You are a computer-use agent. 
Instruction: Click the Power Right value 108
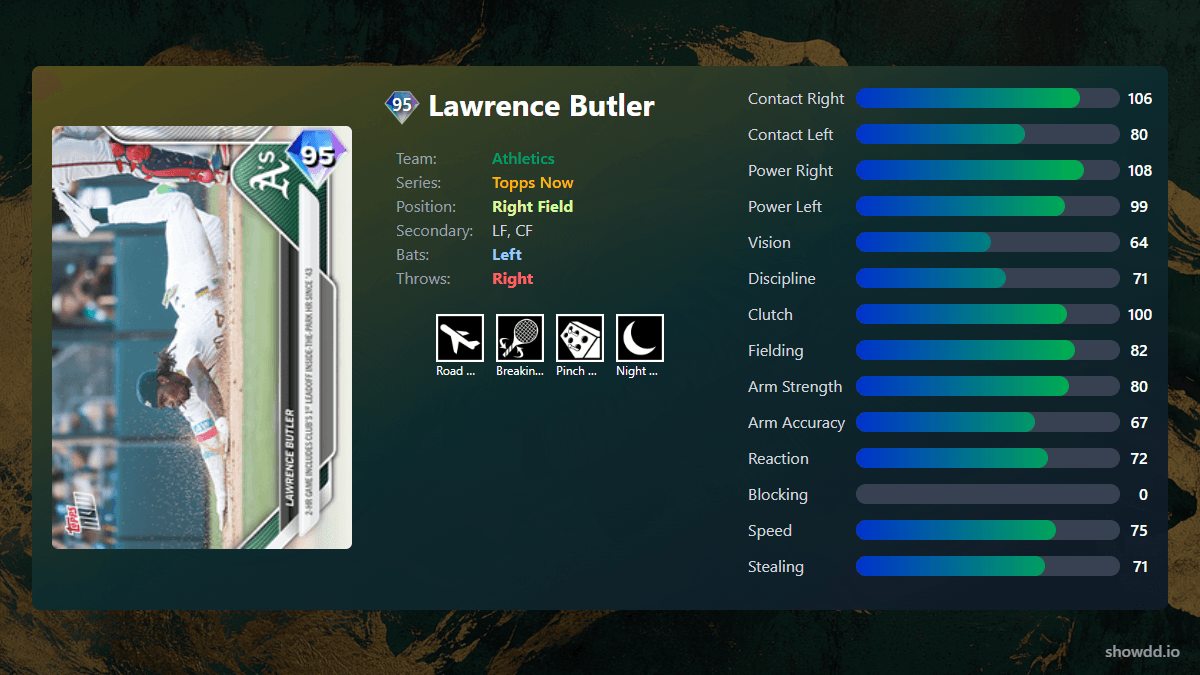1140,170
